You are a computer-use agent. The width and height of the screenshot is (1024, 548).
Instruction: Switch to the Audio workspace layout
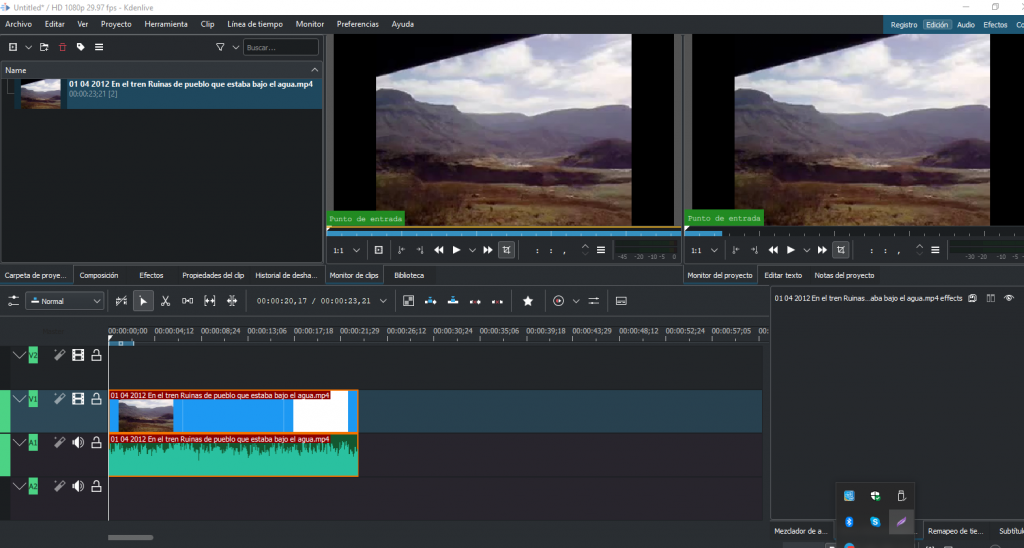click(965, 24)
